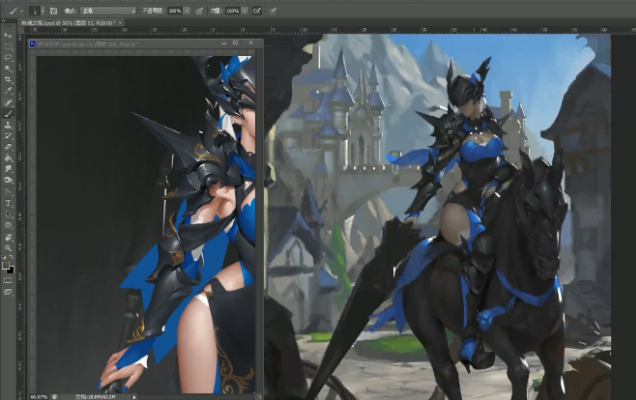Change the screen mode
This screenshot has width=636, height=400.
pyautogui.click(x=8, y=292)
